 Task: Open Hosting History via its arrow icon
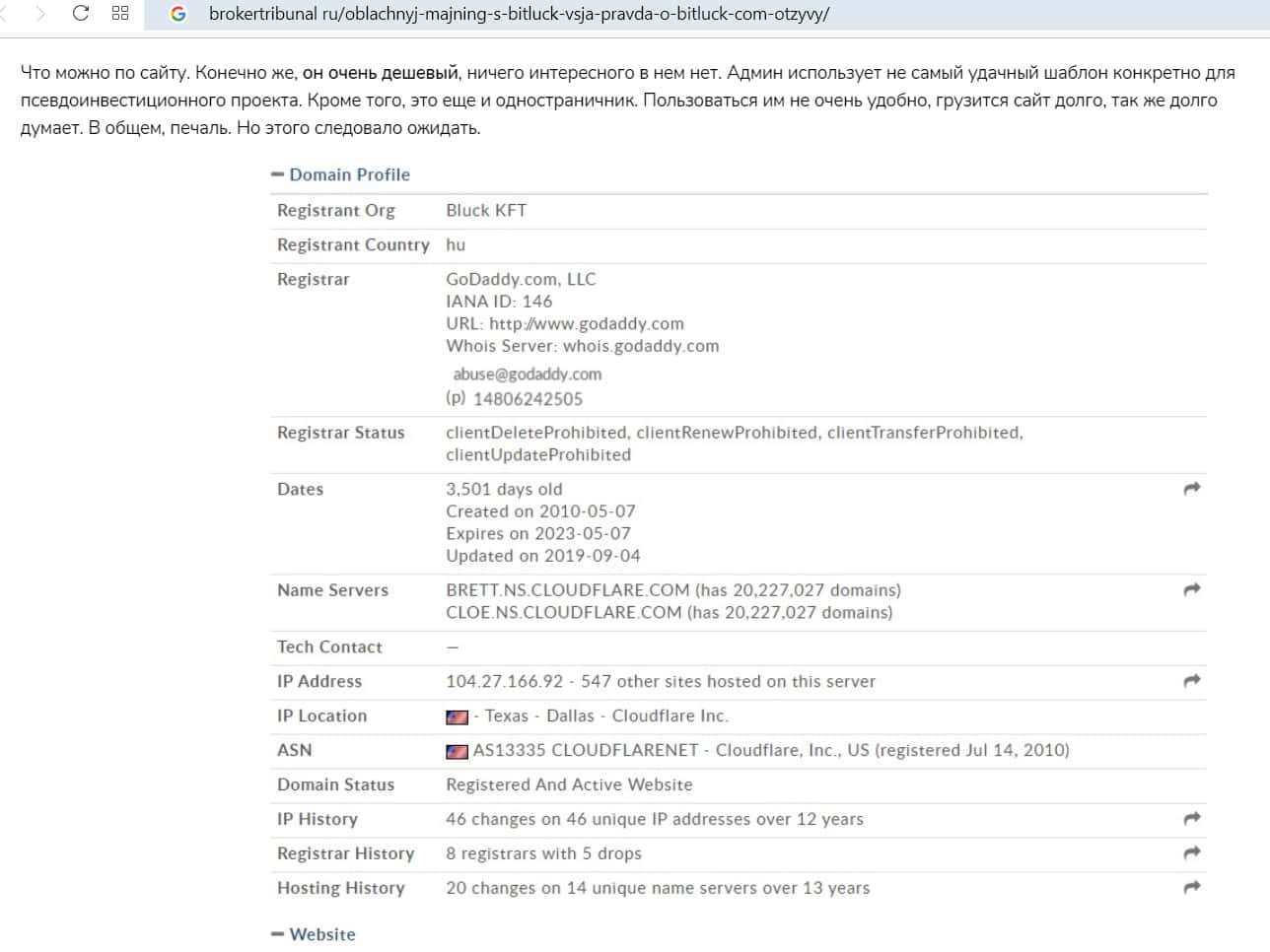click(1192, 888)
